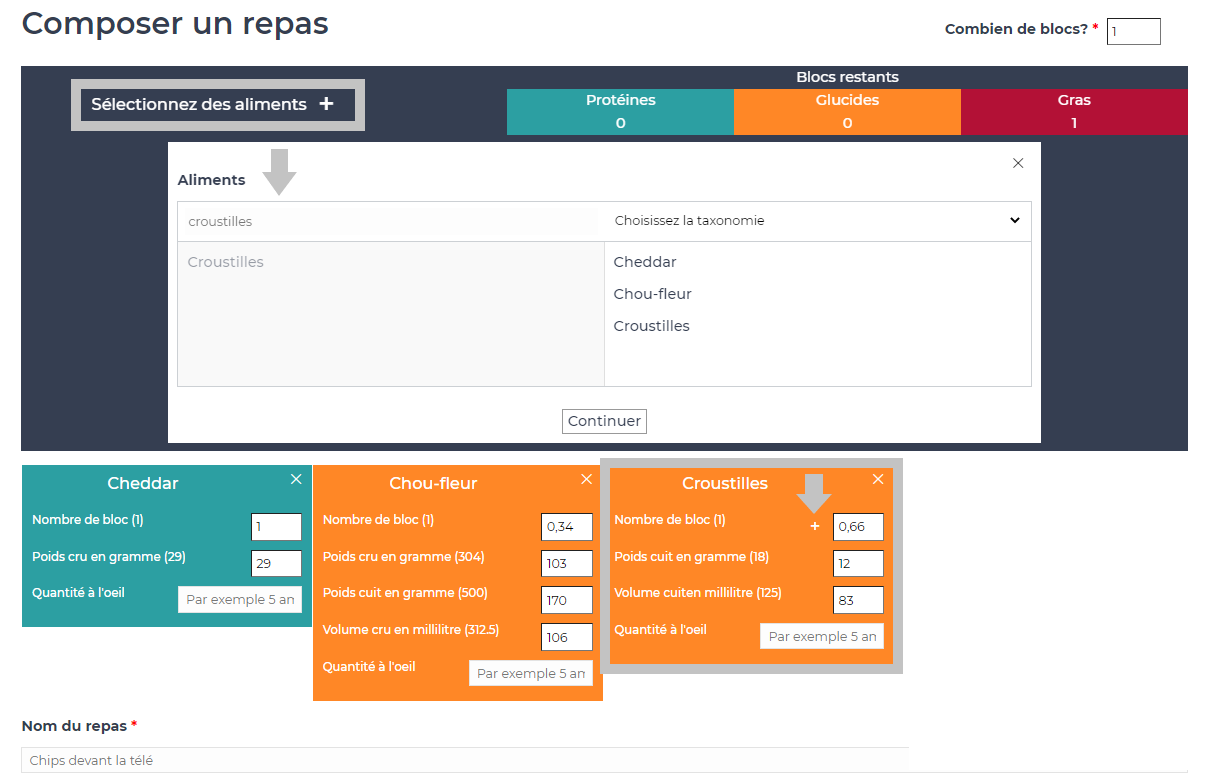Viewport: 1214px width, 782px height.
Task: Remove the Cheddar food card
Action: (x=296, y=480)
